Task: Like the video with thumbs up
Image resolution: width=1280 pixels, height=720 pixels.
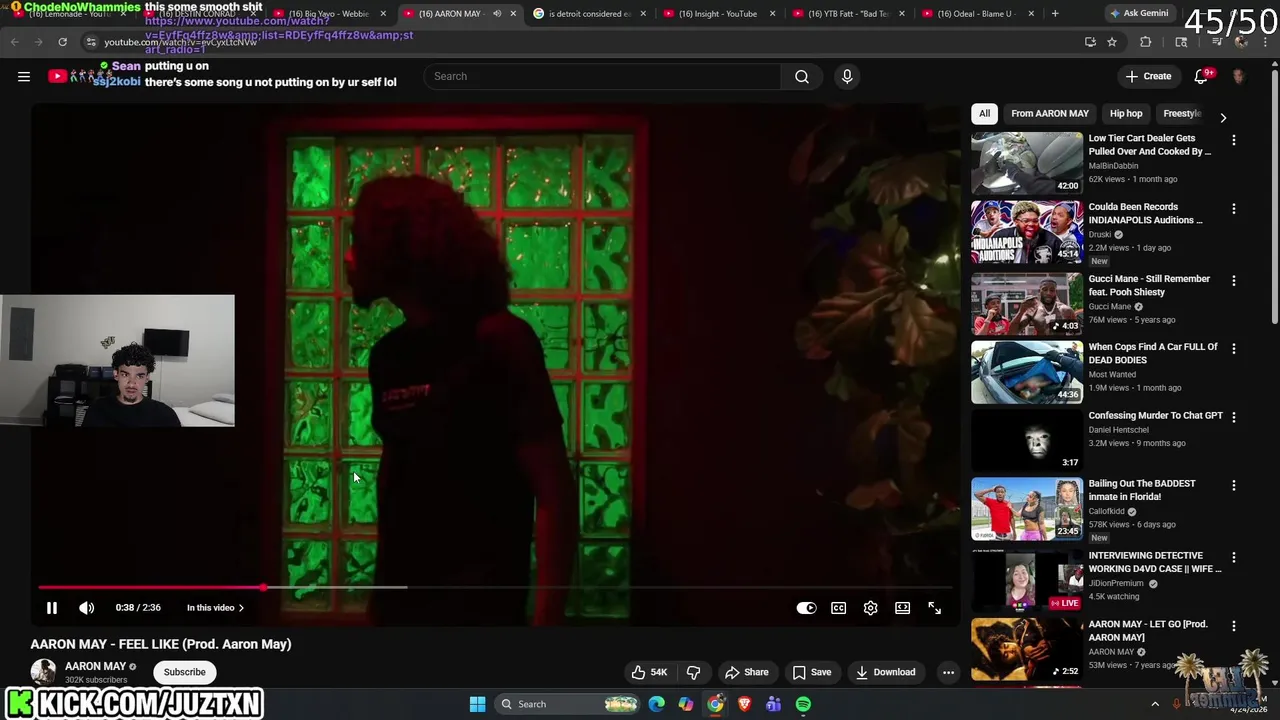Action: pos(648,672)
